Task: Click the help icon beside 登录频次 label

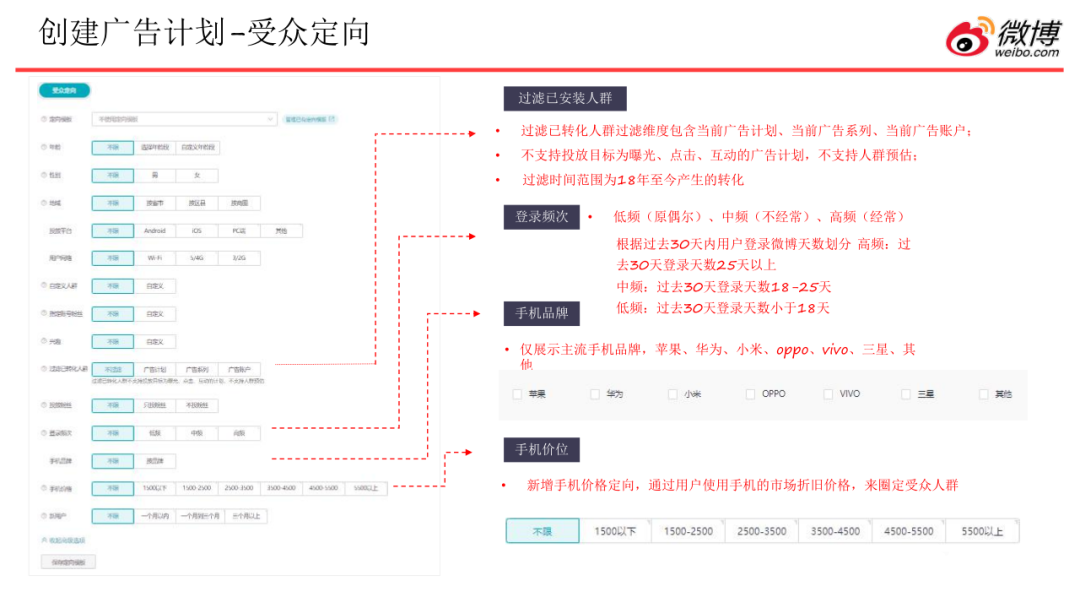Action: coord(43,433)
